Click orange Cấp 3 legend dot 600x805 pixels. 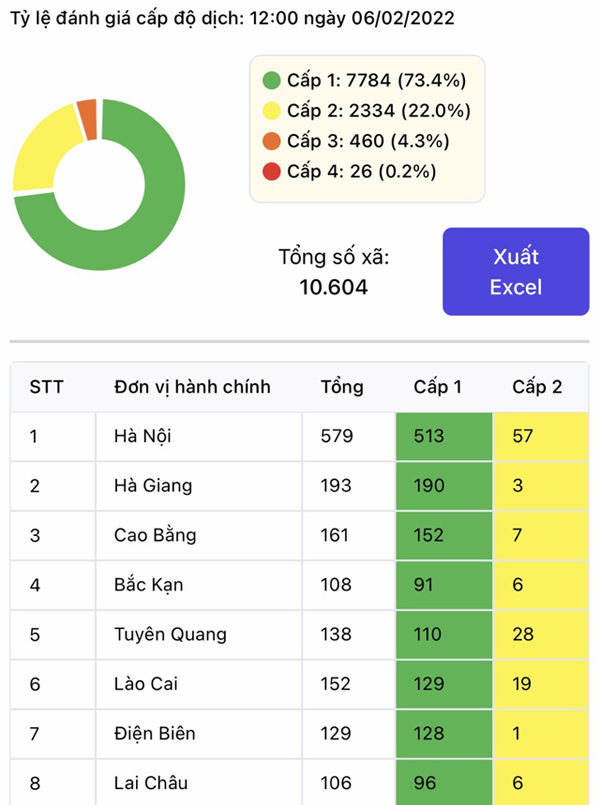point(271,141)
